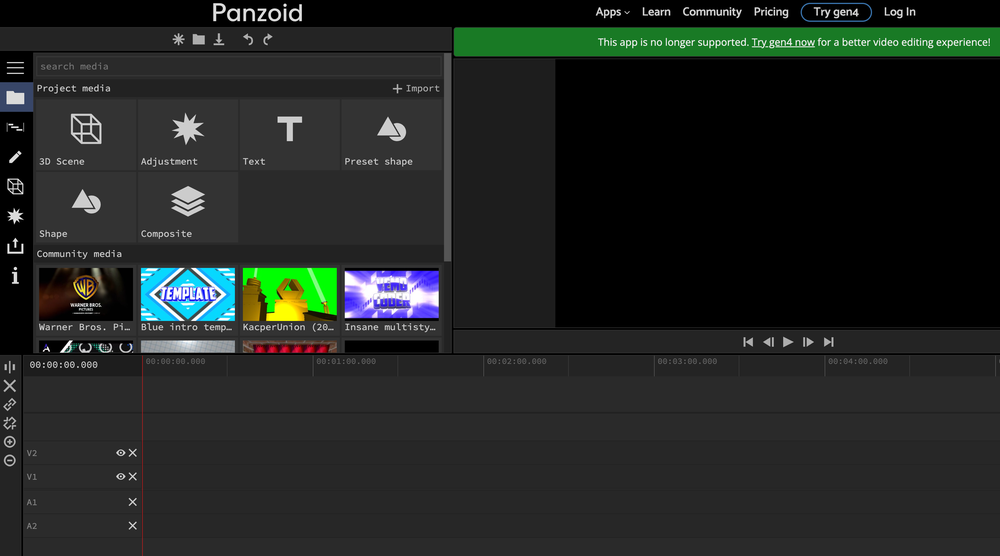Click the download/save icon in top toolbar

point(219,40)
